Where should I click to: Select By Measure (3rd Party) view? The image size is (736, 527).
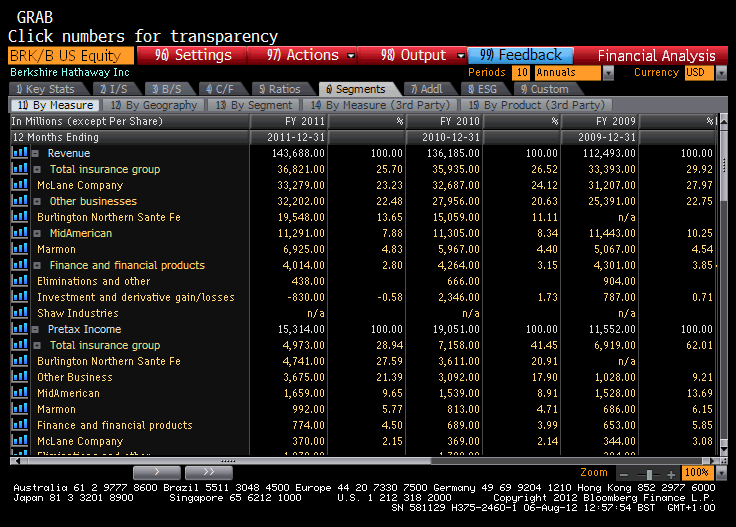380,105
